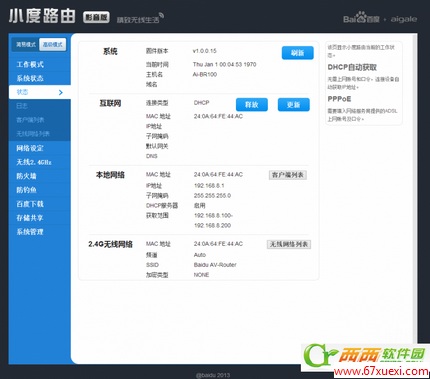
Task: Click the chevron arrow next to 状态
Action: (61, 92)
